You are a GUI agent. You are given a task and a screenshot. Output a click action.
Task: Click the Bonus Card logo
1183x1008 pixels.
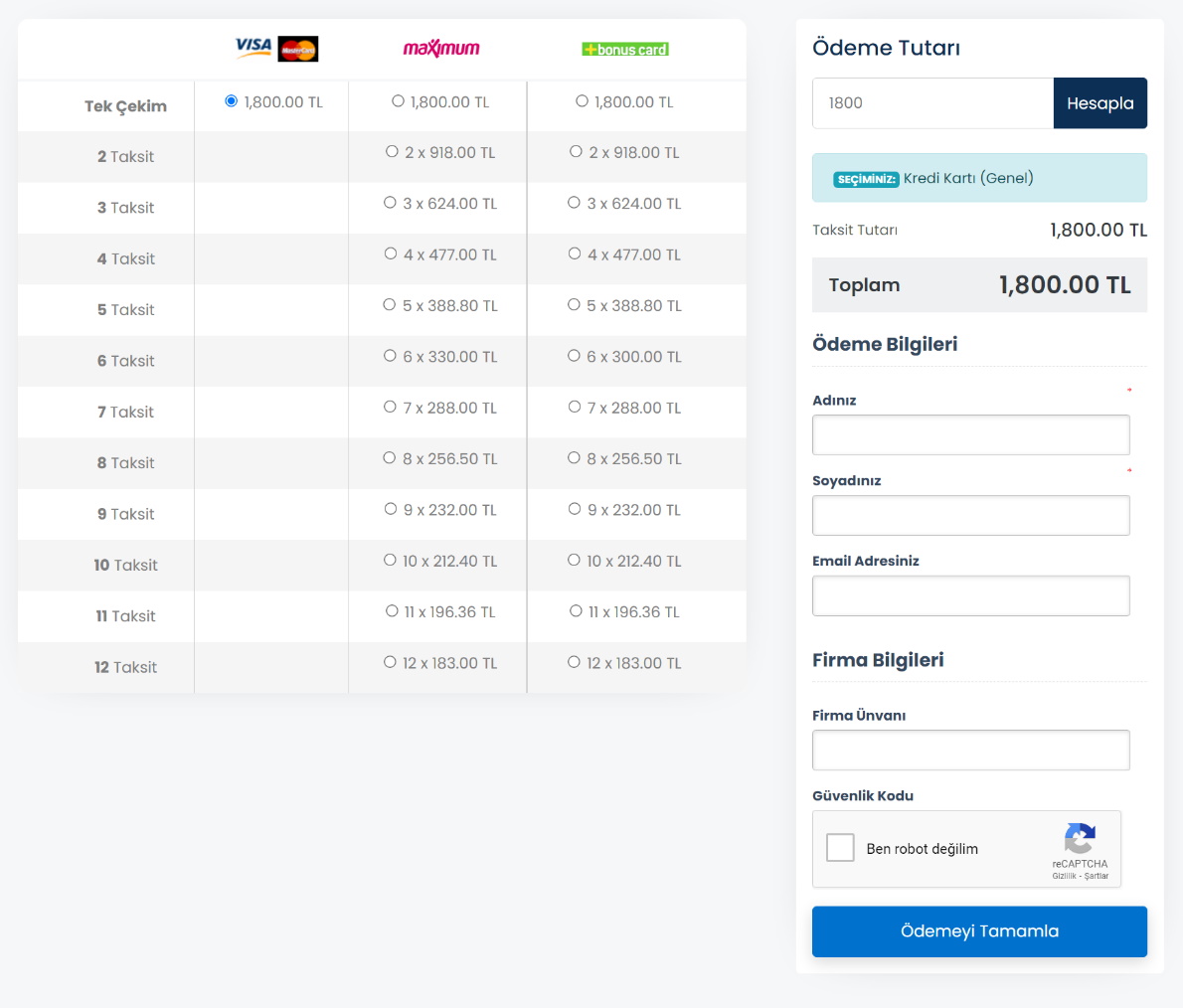(625, 49)
